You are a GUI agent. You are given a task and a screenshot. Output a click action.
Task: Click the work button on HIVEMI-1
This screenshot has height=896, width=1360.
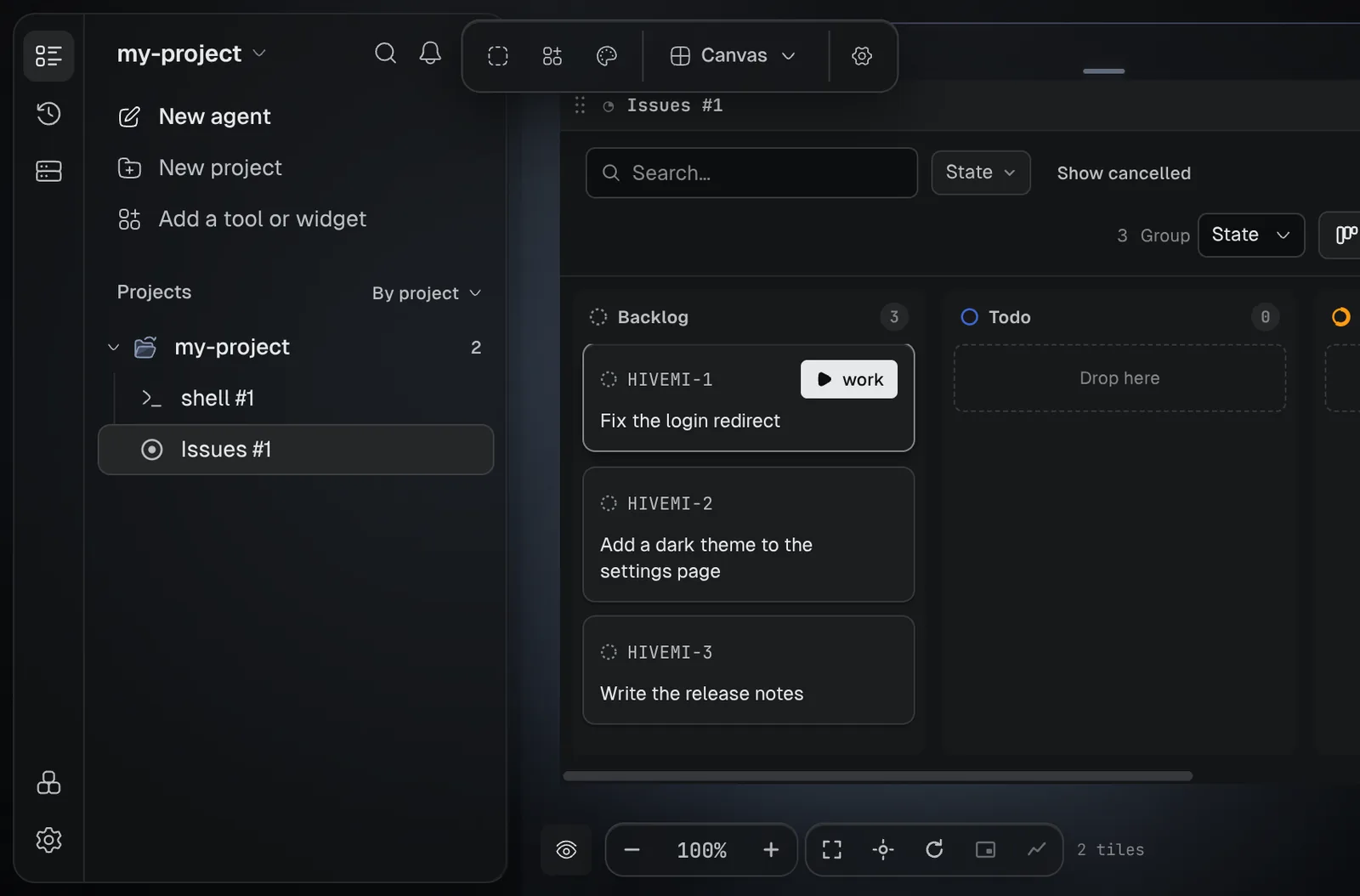[x=849, y=380]
